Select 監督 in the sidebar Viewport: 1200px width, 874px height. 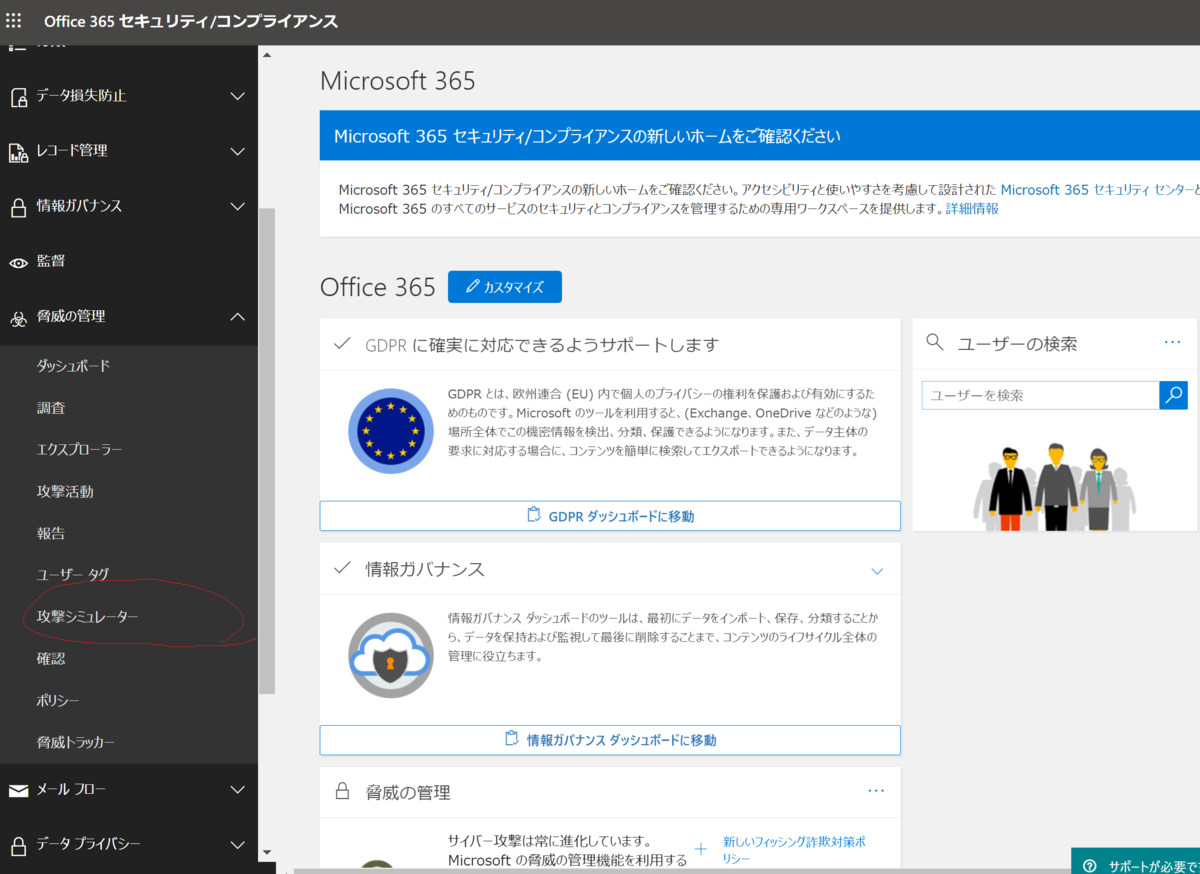click(51, 261)
